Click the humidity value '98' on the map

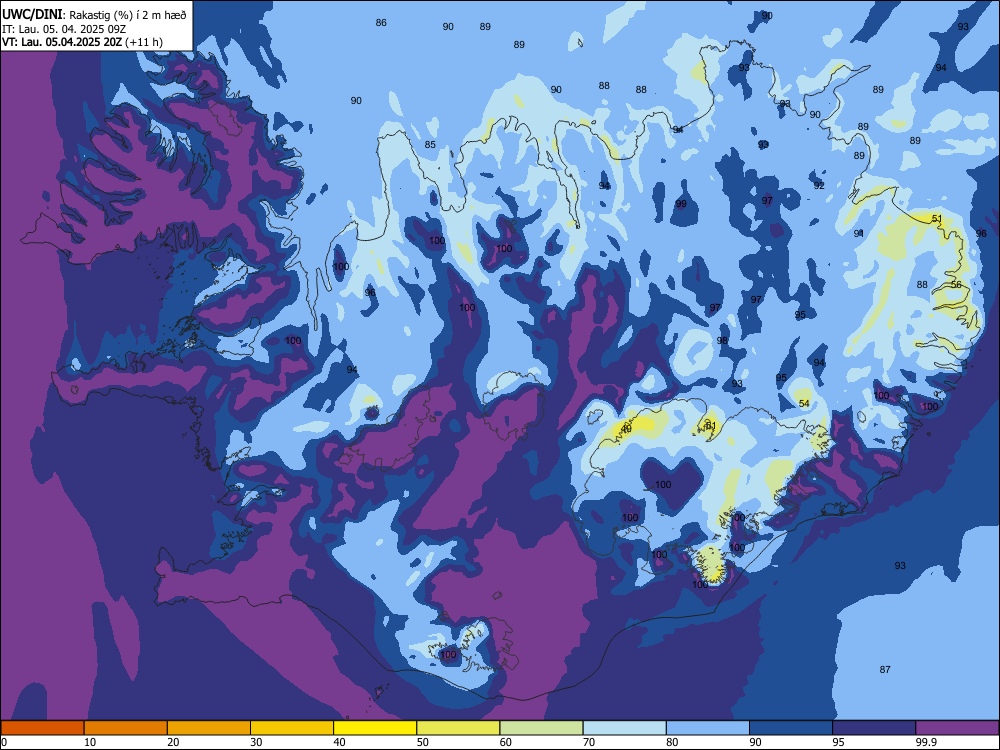(x=721, y=341)
